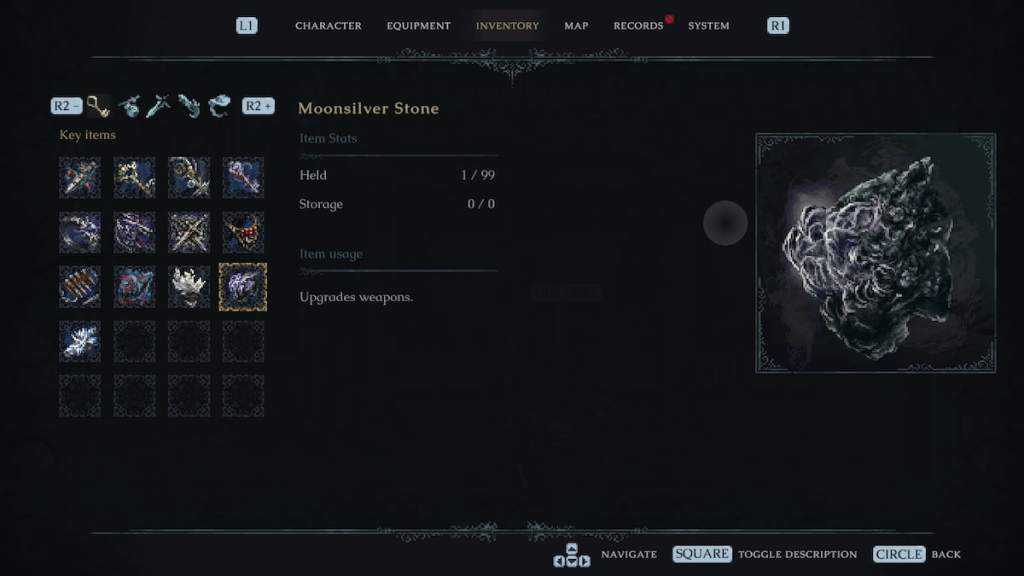The image size is (1024, 576).
Task: Select the gauntlet armor category icon
Action: click(189, 106)
